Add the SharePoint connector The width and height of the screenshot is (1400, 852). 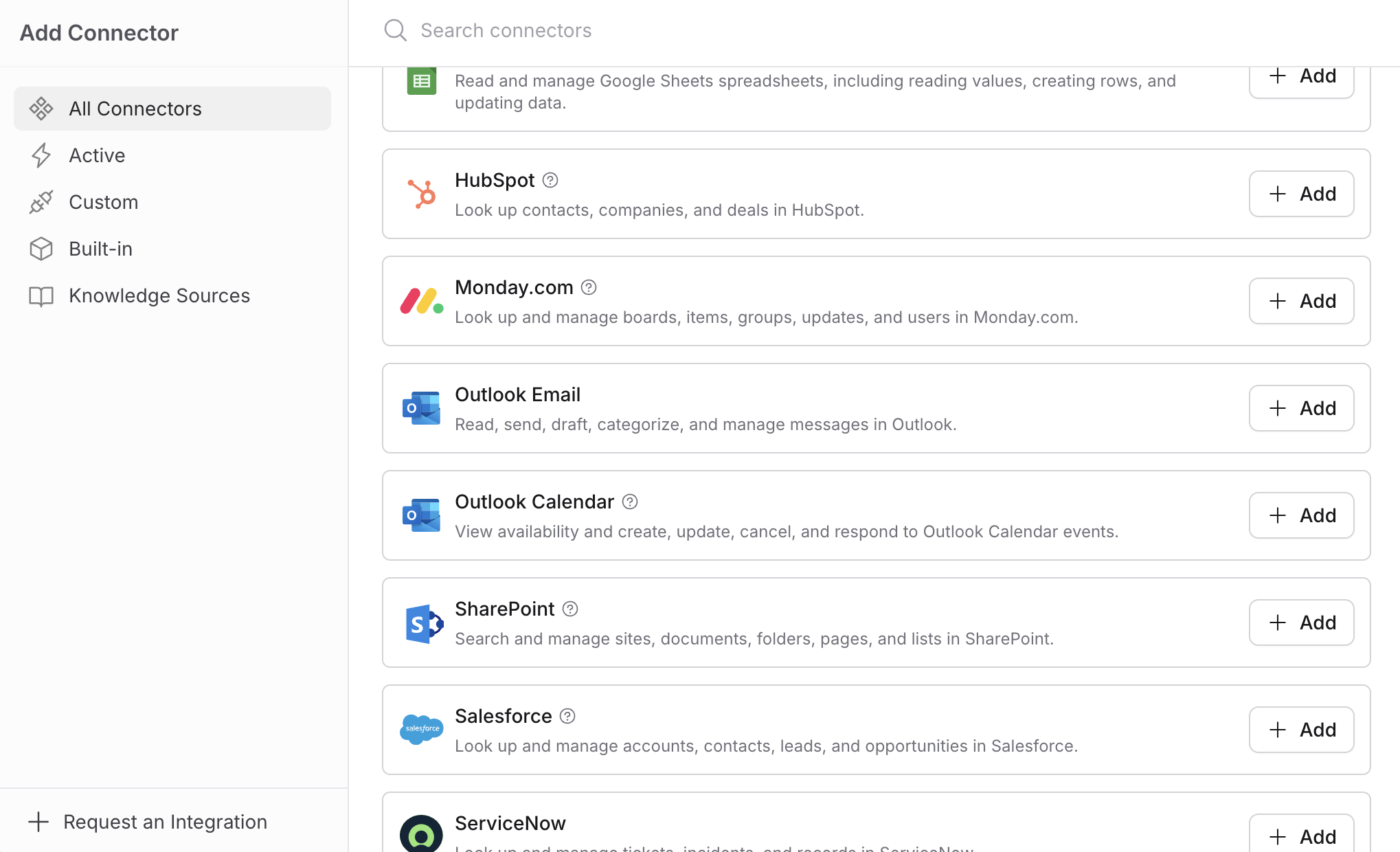1301,623
